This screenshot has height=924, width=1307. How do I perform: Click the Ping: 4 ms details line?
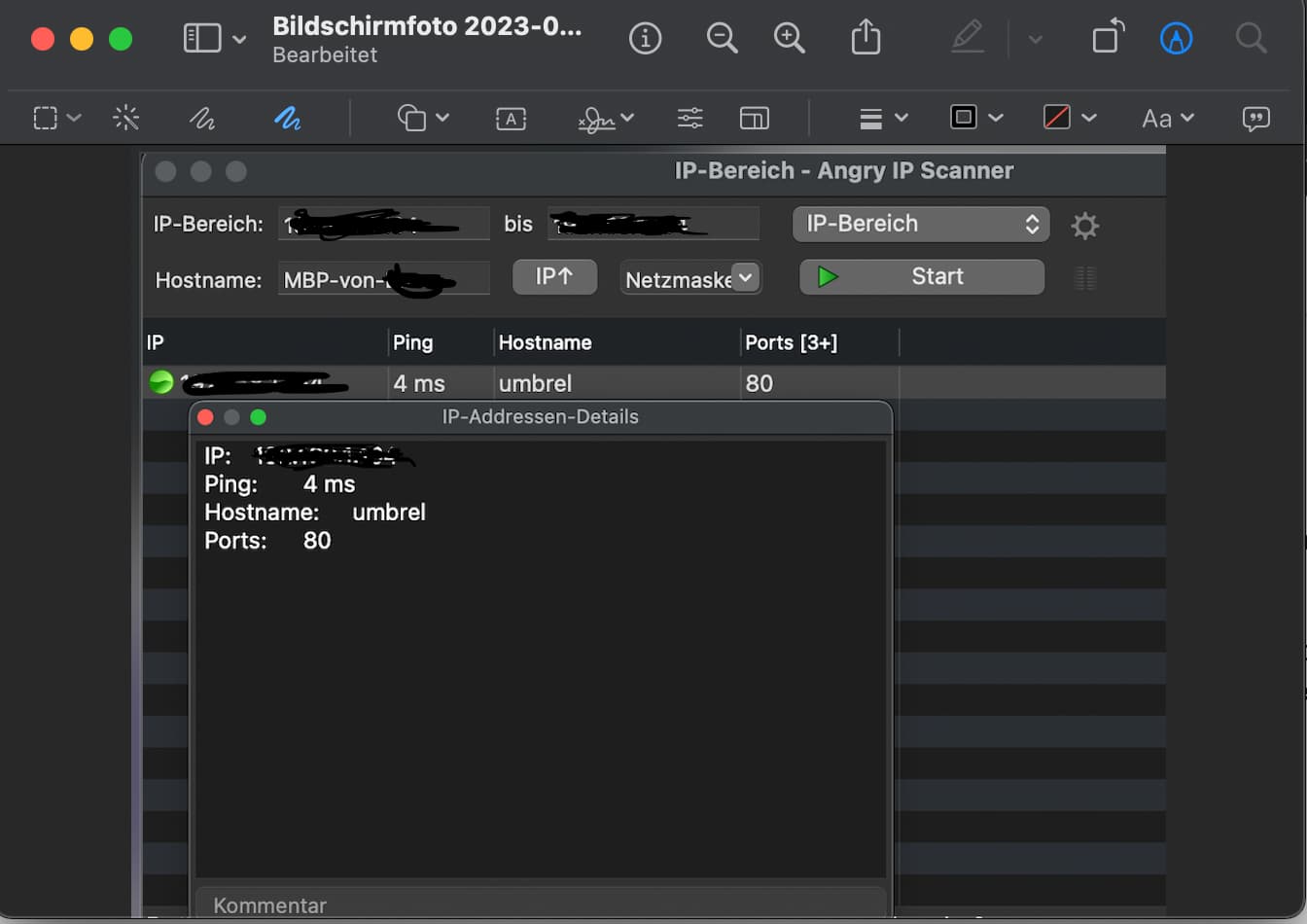pyautogui.click(x=280, y=484)
